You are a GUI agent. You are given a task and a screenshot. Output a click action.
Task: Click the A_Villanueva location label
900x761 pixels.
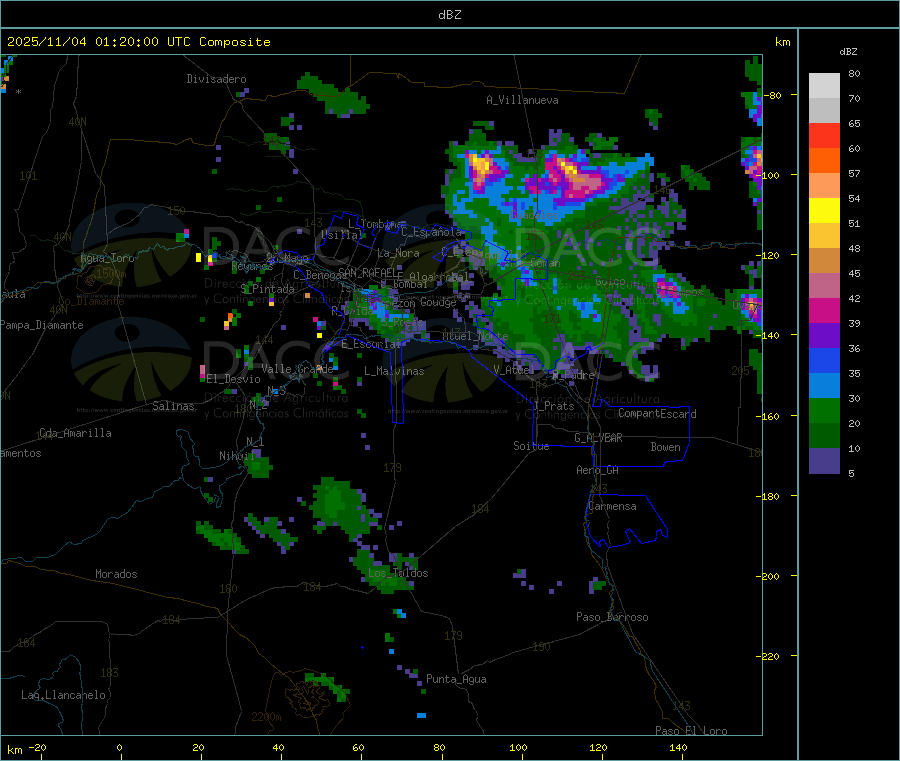coord(522,100)
